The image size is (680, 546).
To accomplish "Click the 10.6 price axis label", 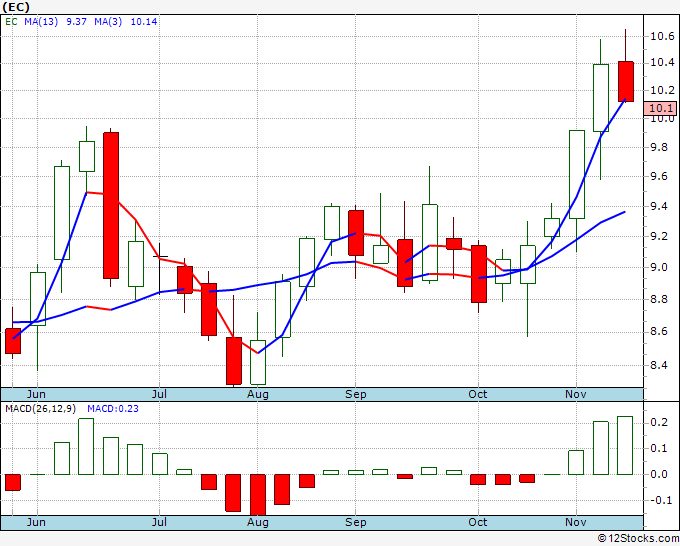I will click(x=662, y=36).
